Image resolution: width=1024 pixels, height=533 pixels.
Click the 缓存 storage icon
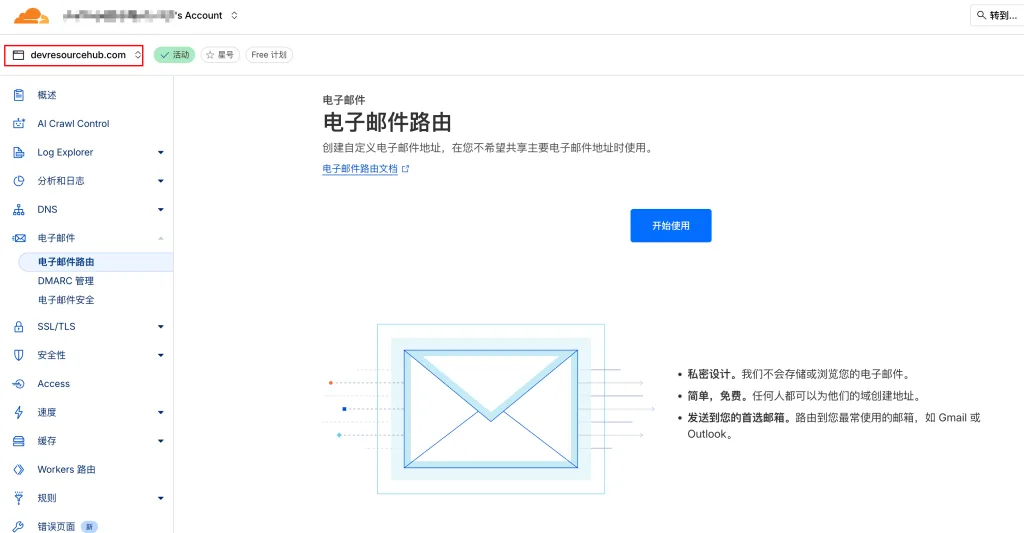tap(19, 441)
